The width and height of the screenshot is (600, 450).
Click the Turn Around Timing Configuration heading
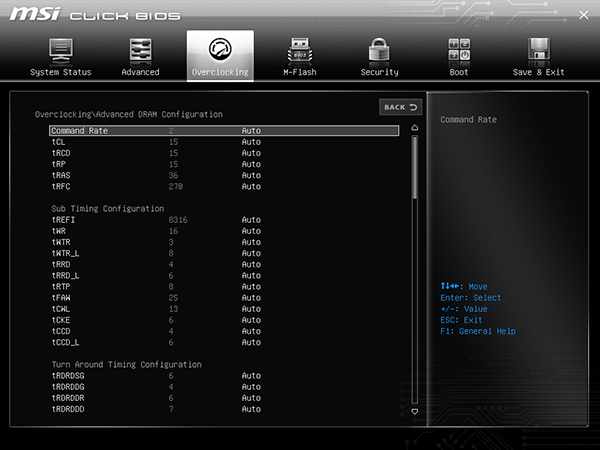point(127,364)
